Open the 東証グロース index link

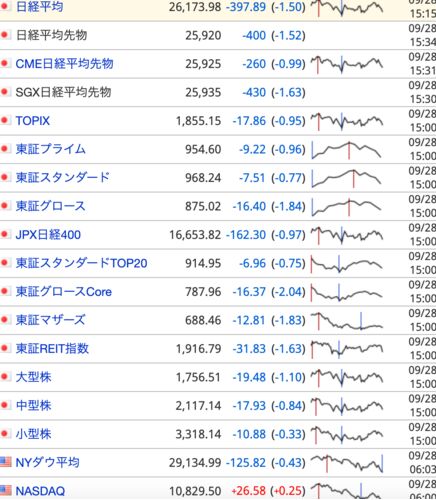click(x=51, y=206)
